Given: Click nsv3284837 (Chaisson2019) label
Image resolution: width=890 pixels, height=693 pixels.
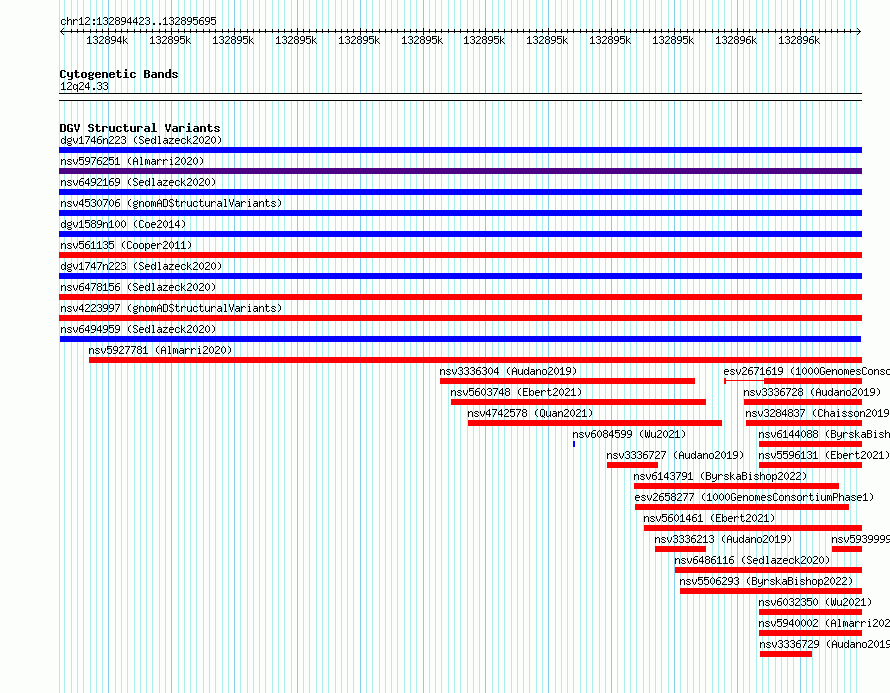Looking at the screenshot, I should [817, 413].
